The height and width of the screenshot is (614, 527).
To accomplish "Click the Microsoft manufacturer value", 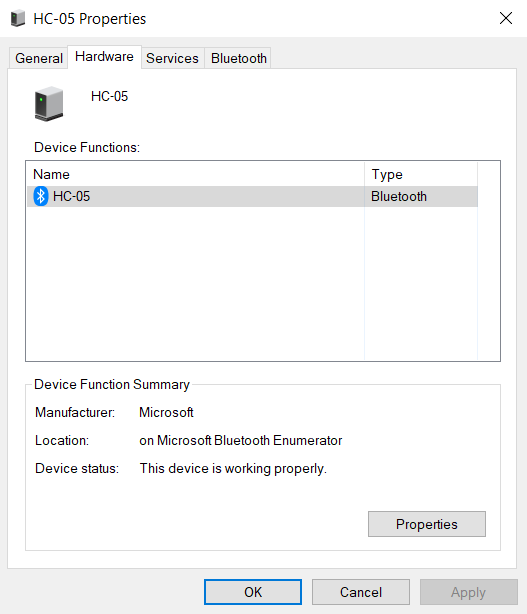I will [x=166, y=412].
